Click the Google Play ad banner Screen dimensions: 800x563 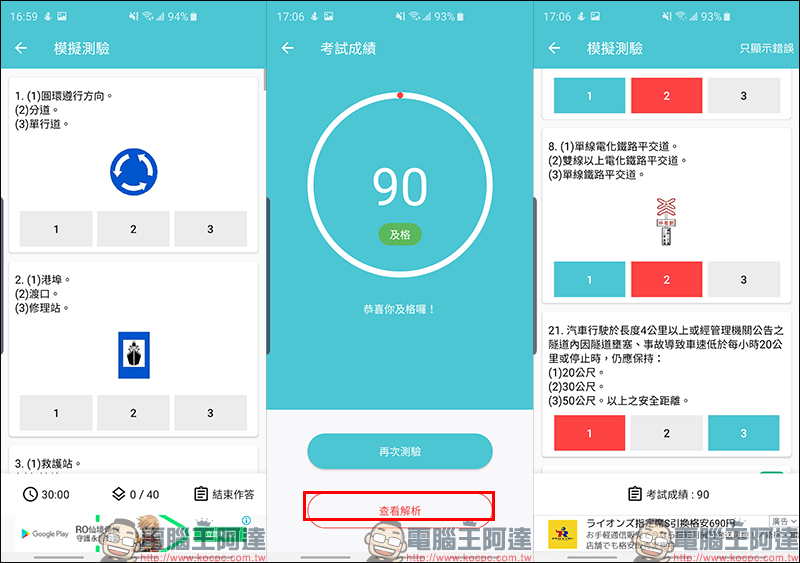click(x=134, y=533)
